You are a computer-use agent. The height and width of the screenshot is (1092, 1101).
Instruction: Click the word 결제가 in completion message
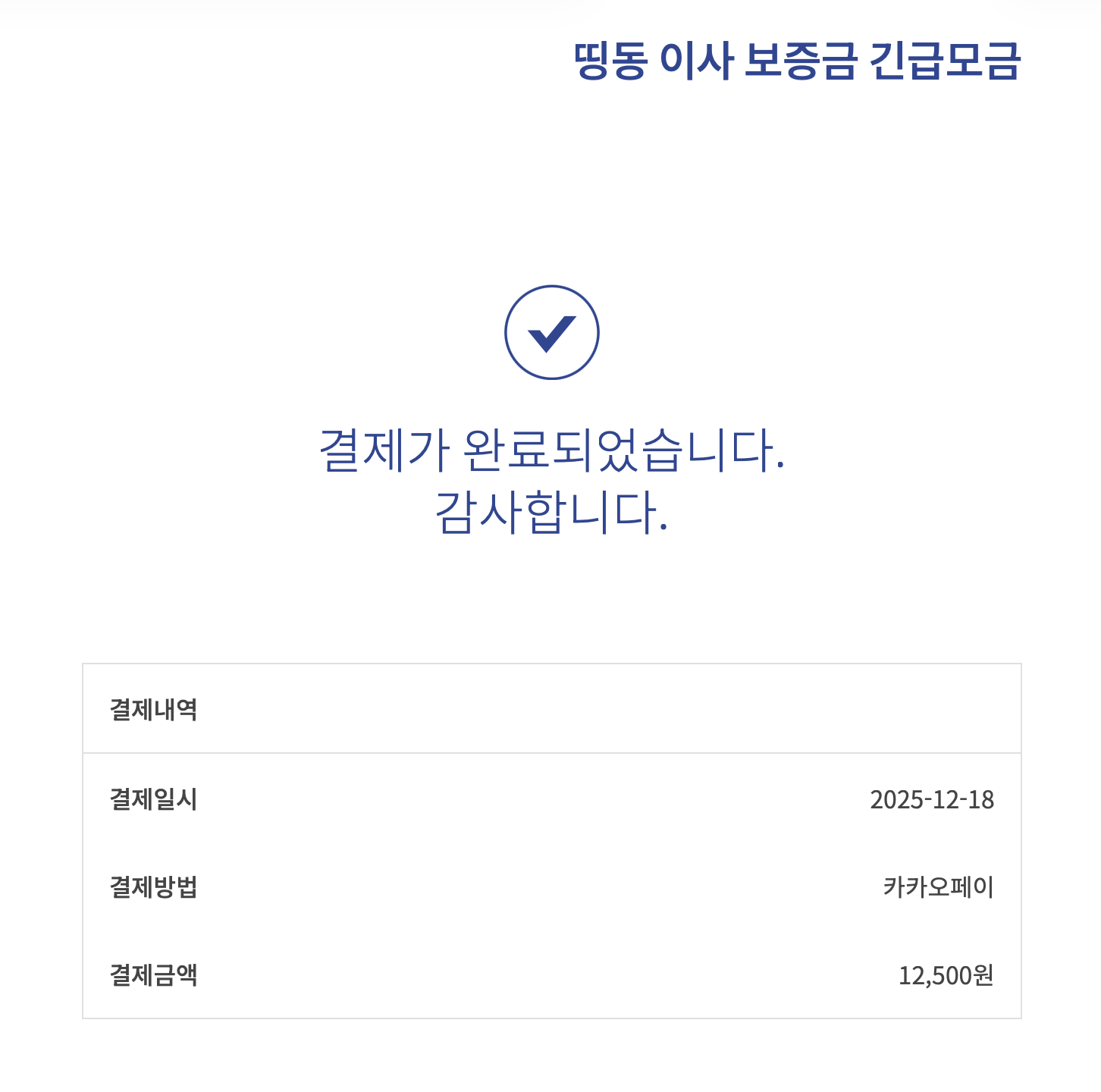pyautogui.click(x=385, y=450)
